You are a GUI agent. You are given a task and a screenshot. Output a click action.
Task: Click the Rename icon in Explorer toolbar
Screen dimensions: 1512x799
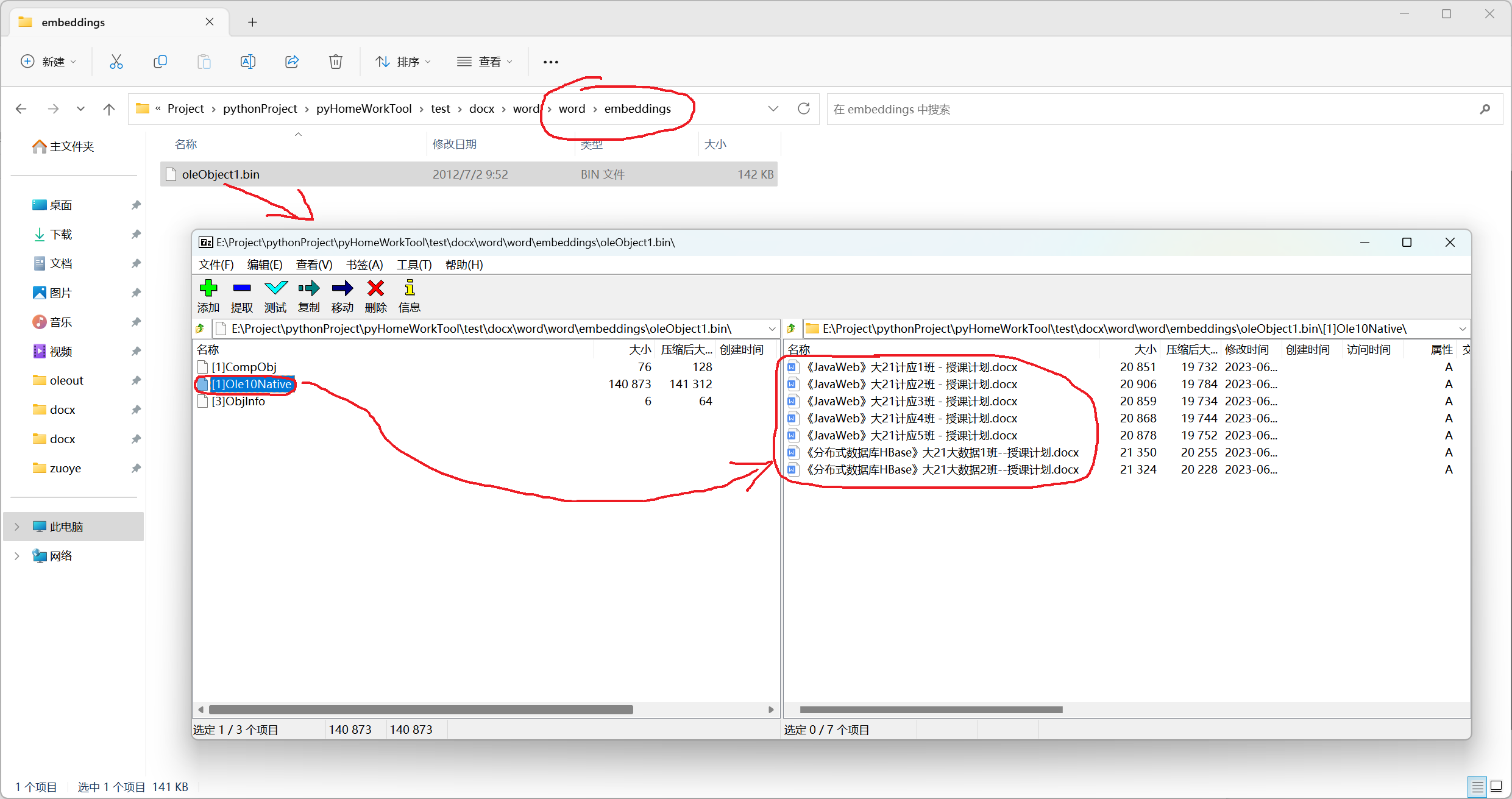(x=247, y=62)
